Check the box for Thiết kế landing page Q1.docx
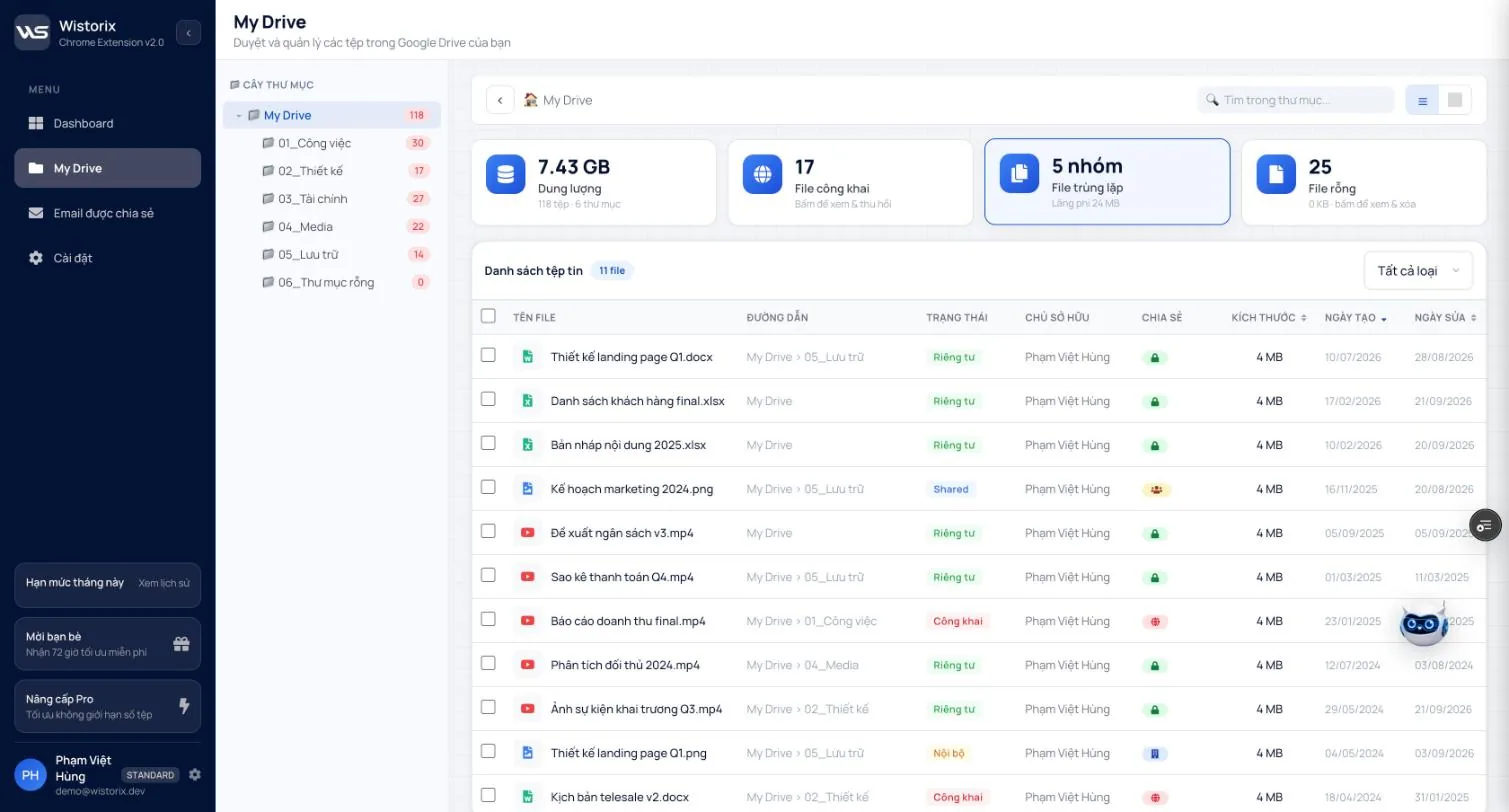The height and width of the screenshot is (812, 1509). tap(488, 355)
